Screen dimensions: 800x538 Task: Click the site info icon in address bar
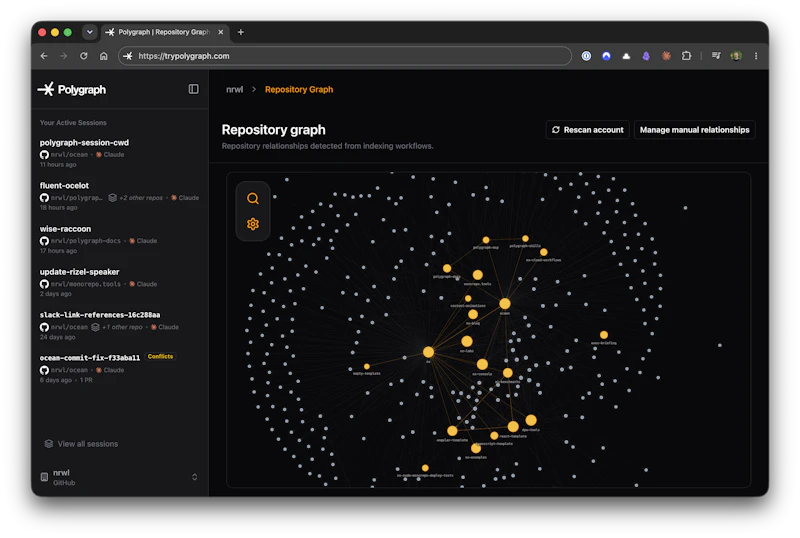click(128, 56)
